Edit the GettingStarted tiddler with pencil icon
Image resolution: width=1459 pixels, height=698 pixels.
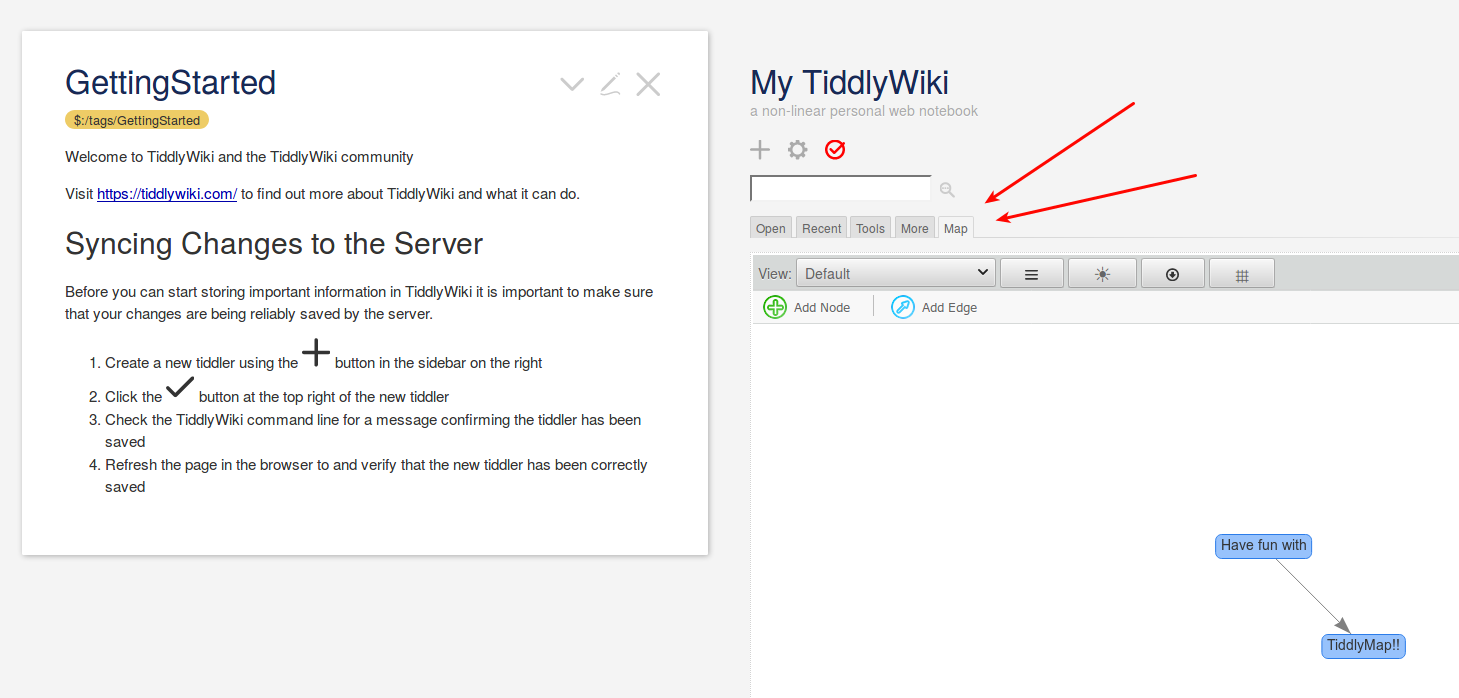point(610,84)
